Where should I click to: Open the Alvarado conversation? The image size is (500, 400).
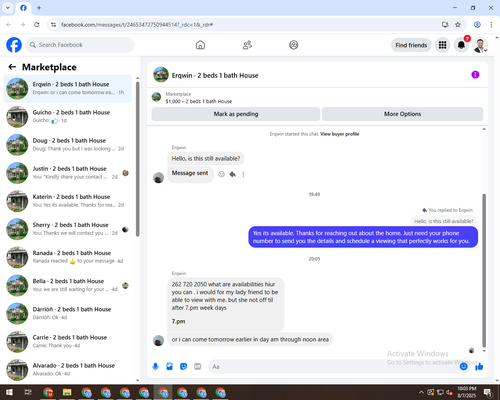[67, 370]
